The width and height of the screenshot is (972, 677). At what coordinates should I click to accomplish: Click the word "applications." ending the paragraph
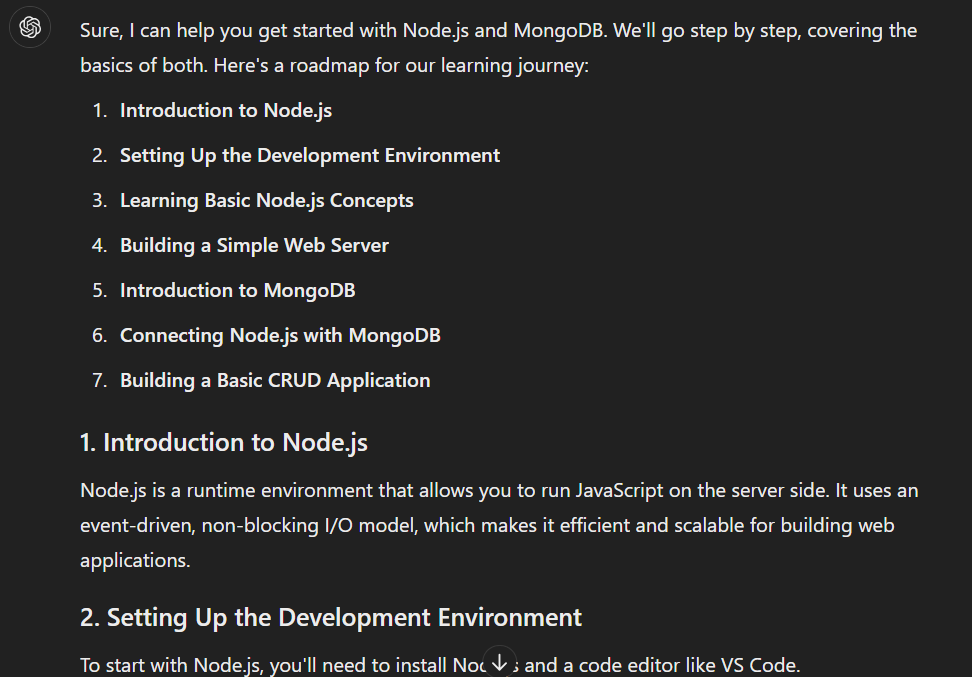click(135, 561)
